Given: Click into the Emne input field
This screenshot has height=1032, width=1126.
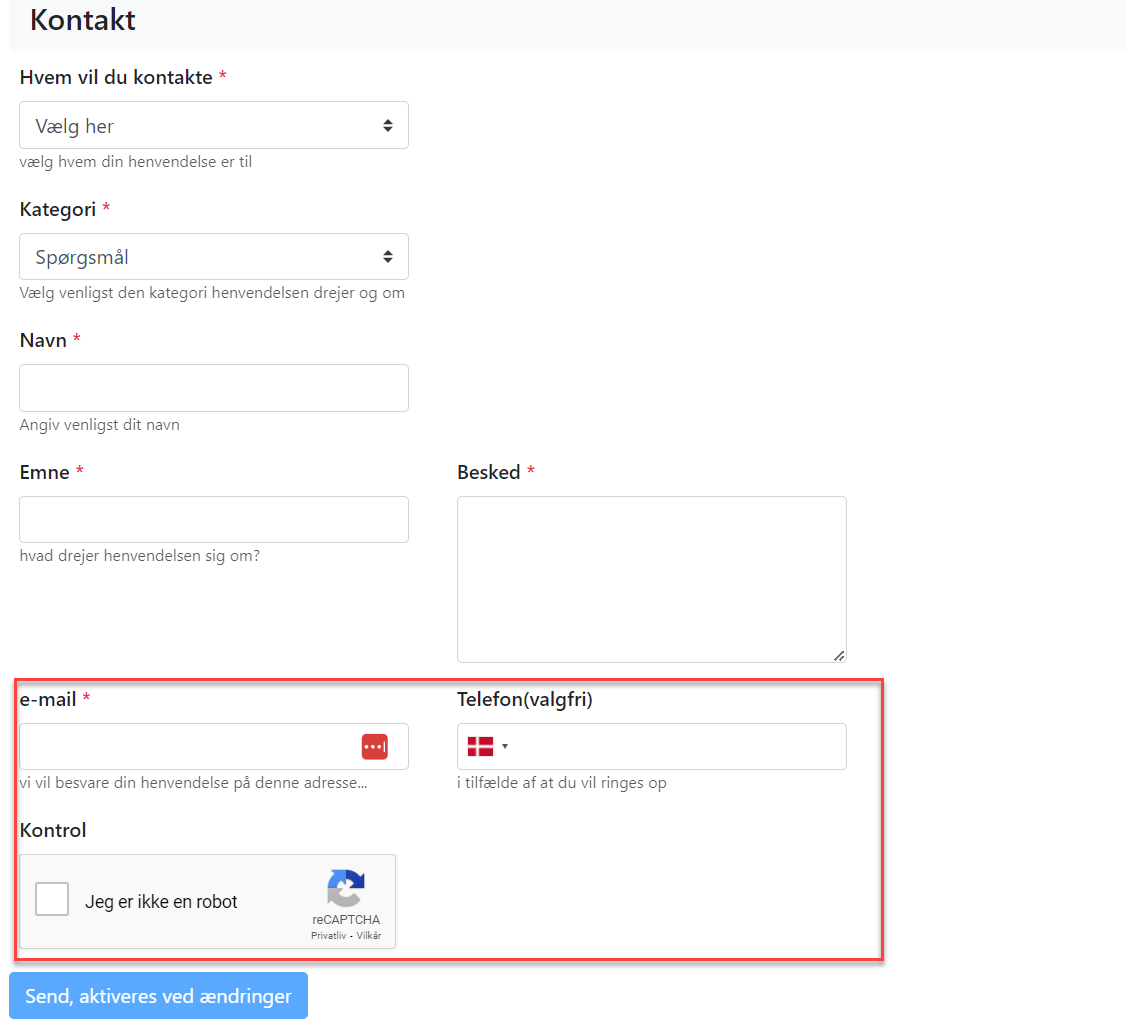Looking at the screenshot, I should [214, 520].
